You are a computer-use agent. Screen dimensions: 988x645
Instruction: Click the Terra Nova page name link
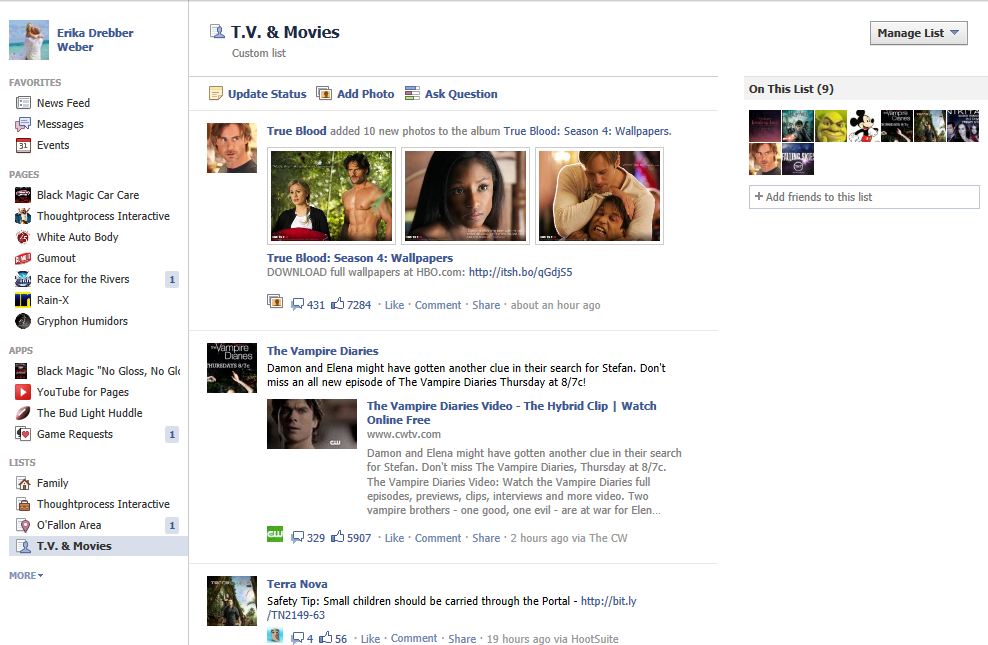[297, 584]
